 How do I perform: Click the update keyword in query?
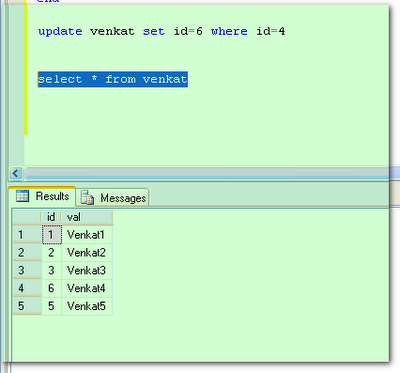pos(60,31)
